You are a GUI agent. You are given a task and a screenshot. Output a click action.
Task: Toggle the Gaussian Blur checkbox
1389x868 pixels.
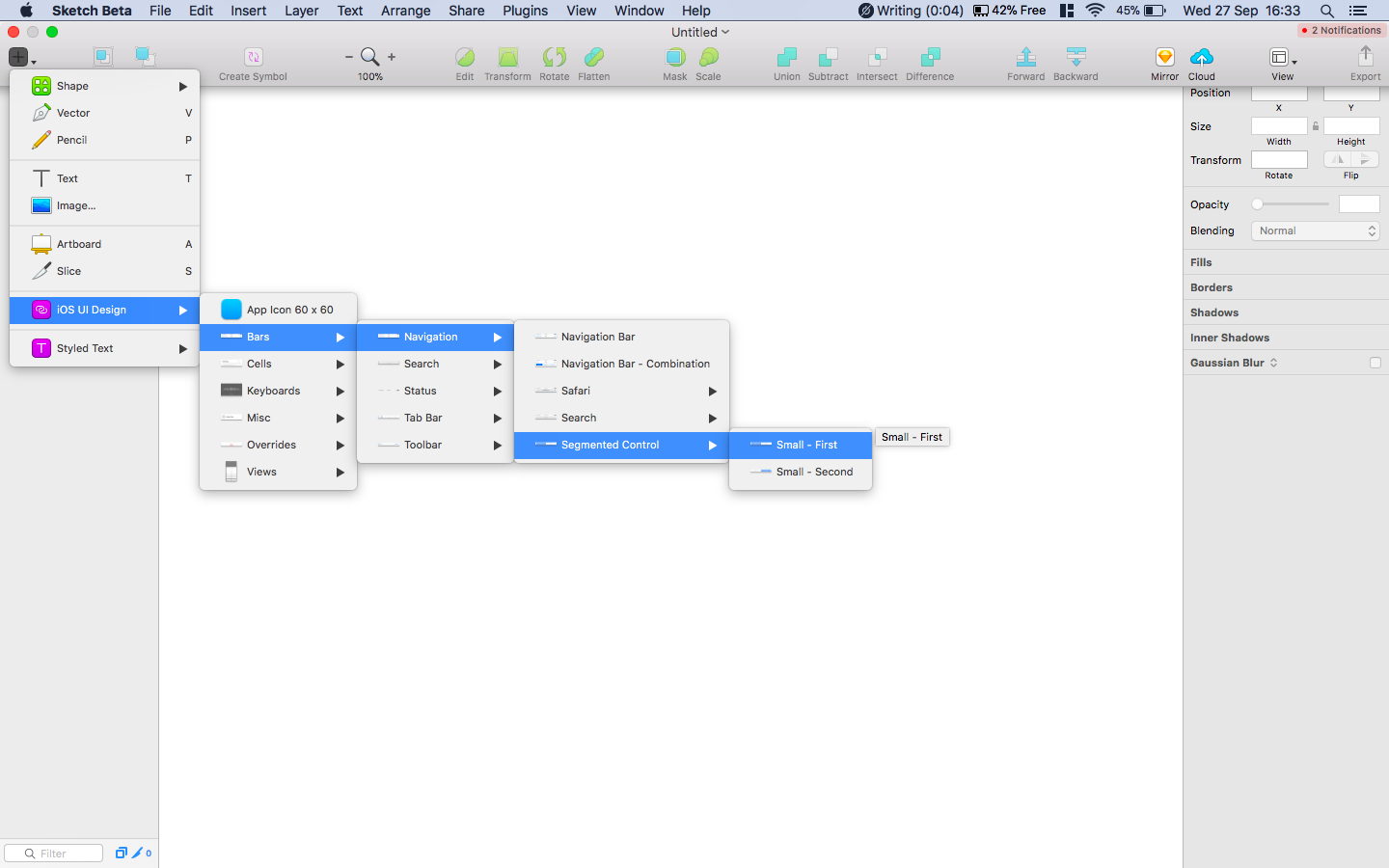point(1375,363)
